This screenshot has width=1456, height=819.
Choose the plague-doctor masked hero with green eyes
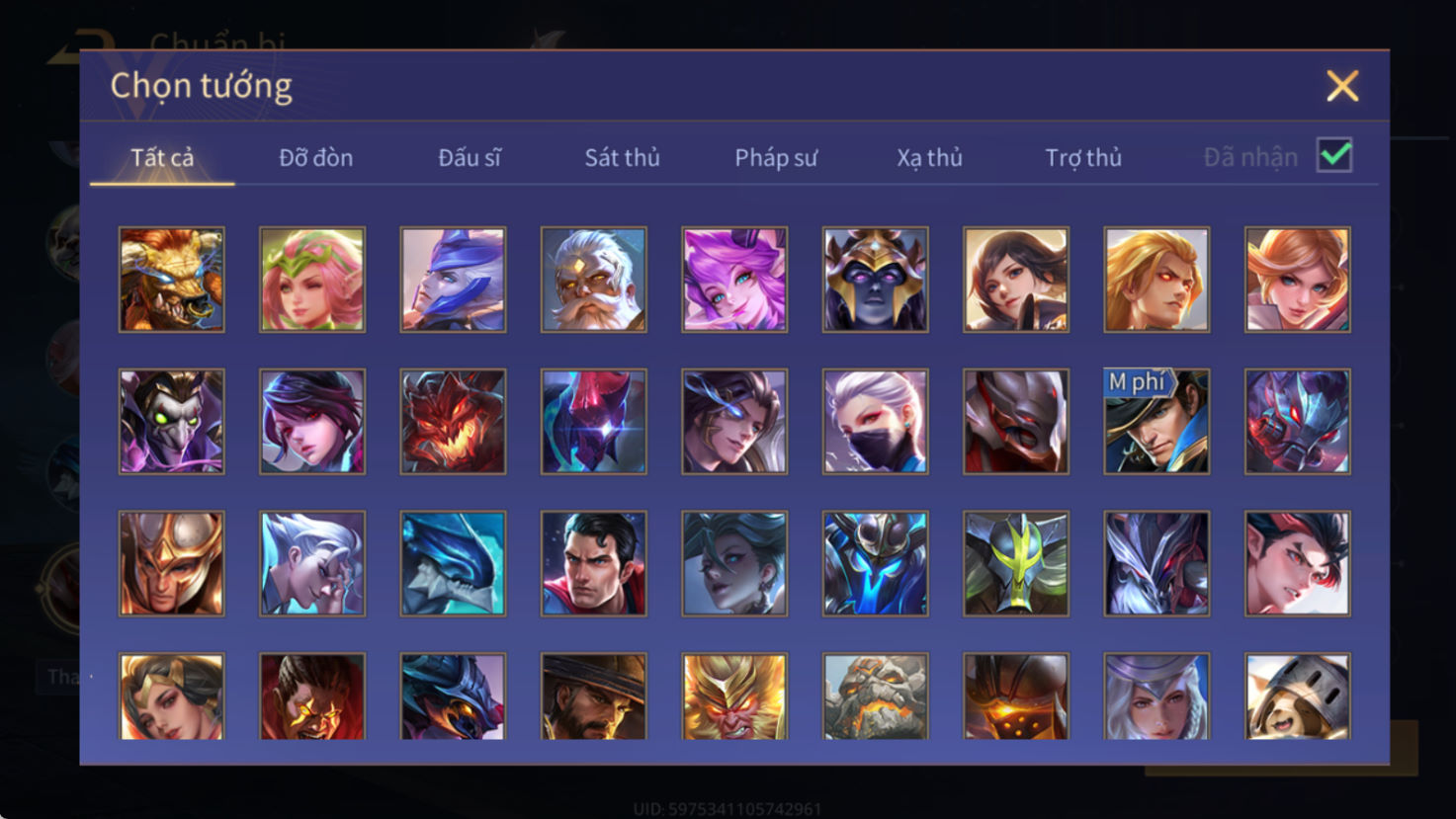point(171,422)
